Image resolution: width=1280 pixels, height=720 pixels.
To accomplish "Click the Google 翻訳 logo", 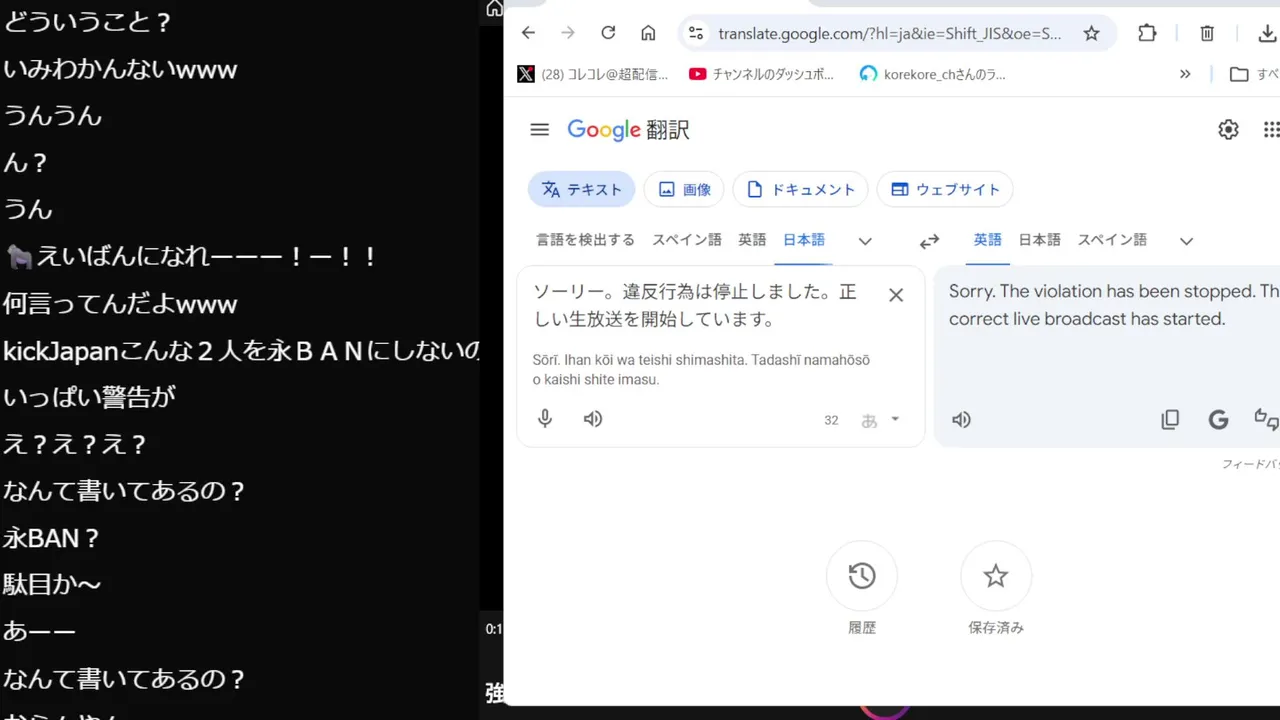I will (628, 130).
